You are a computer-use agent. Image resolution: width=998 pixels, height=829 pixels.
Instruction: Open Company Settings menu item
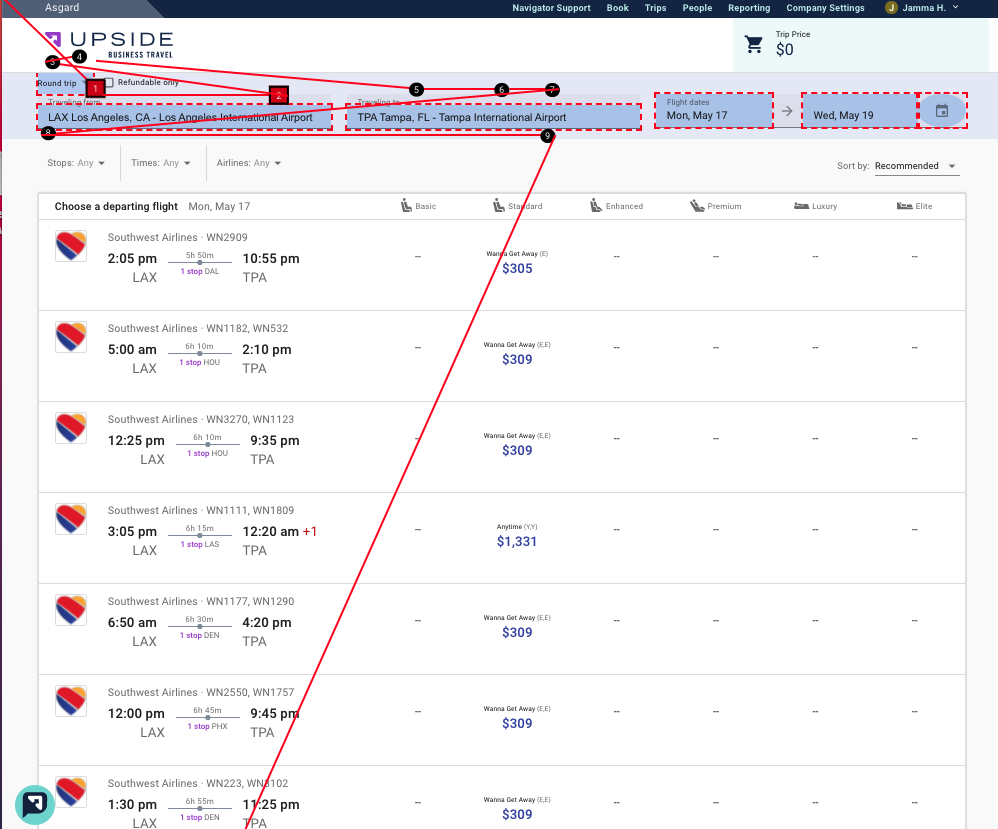(826, 8)
